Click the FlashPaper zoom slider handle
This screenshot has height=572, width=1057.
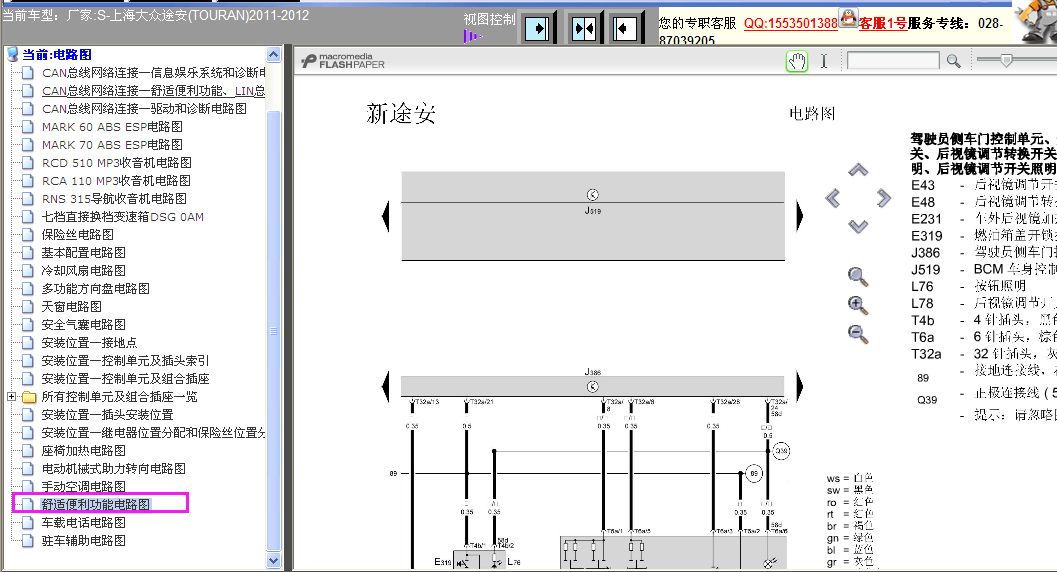tap(1006, 61)
